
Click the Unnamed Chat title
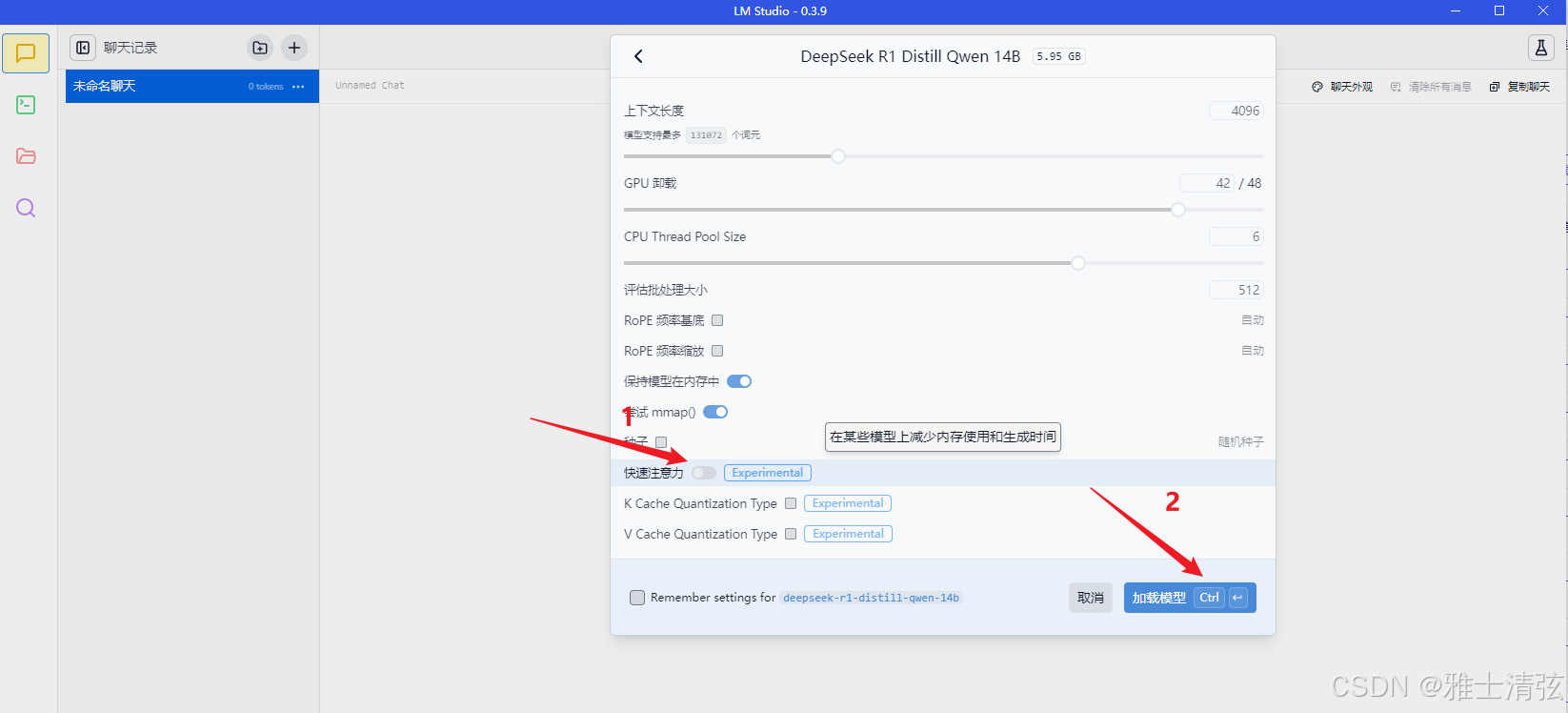pos(370,85)
